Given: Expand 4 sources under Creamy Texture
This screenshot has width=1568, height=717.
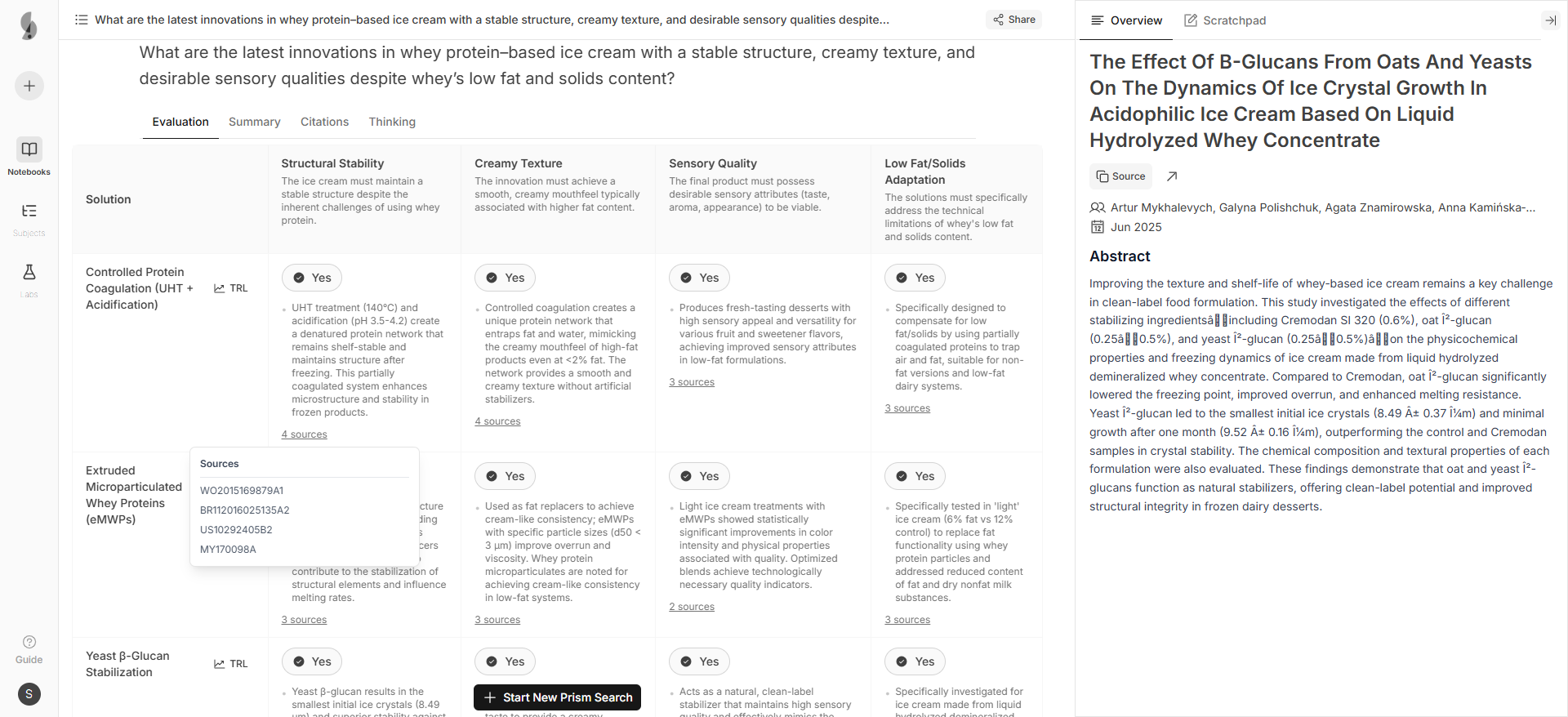Looking at the screenshot, I should coord(497,421).
